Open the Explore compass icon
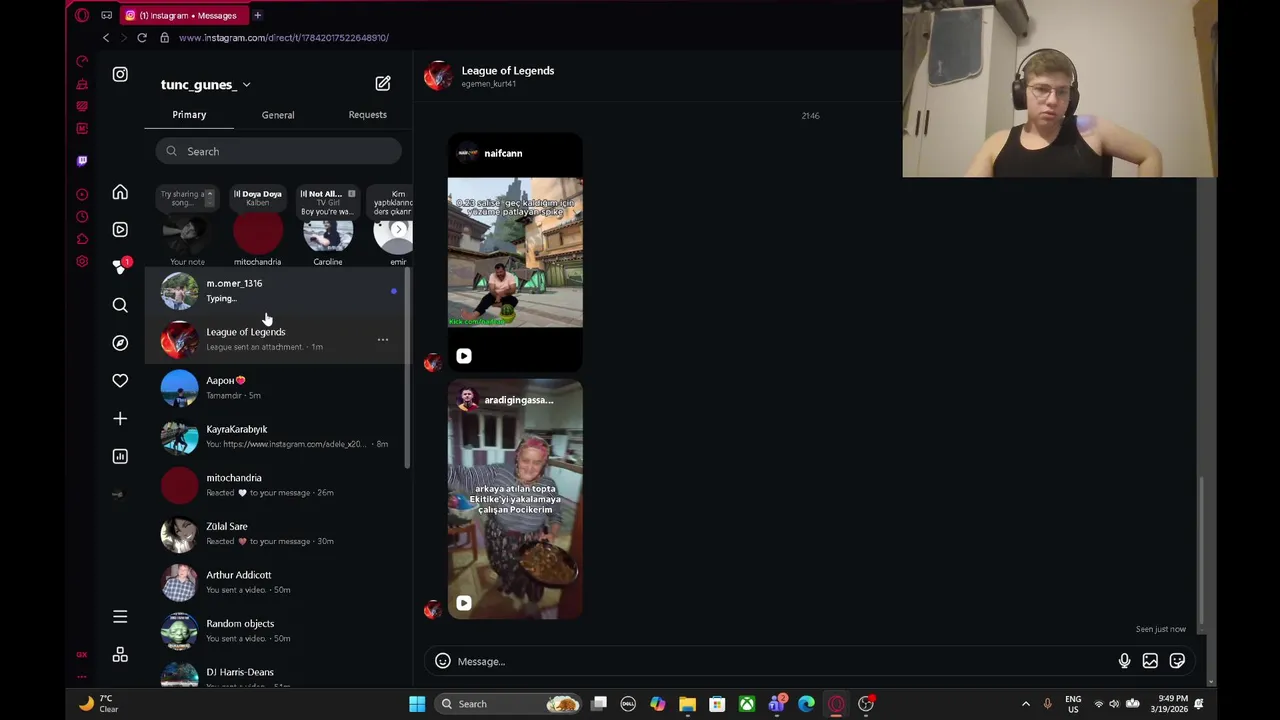Image resolution: width=1280 pixels, height=720 pixels. 120,343
